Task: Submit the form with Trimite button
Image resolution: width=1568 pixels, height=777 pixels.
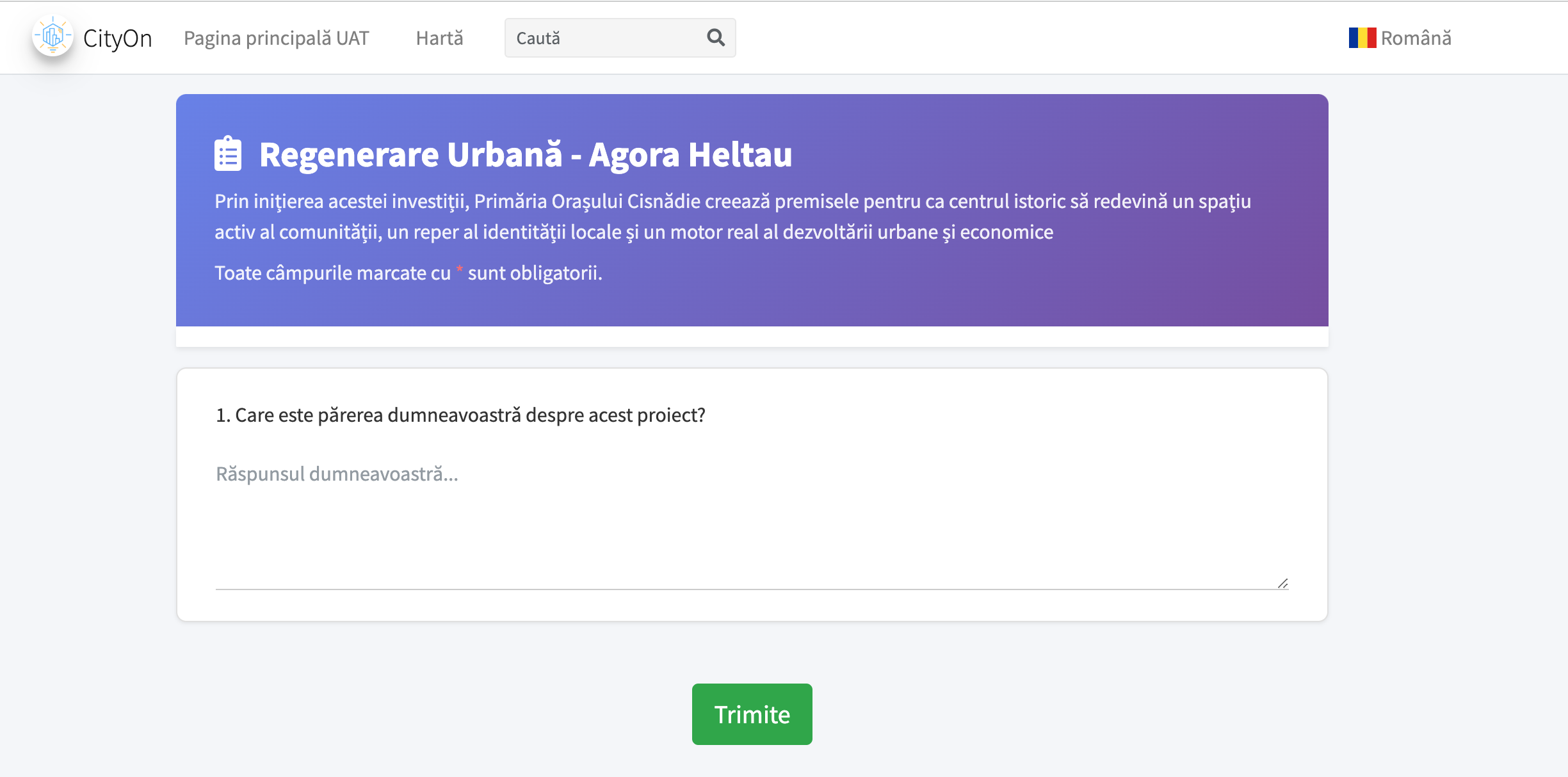Action: (x=752, y=714)
